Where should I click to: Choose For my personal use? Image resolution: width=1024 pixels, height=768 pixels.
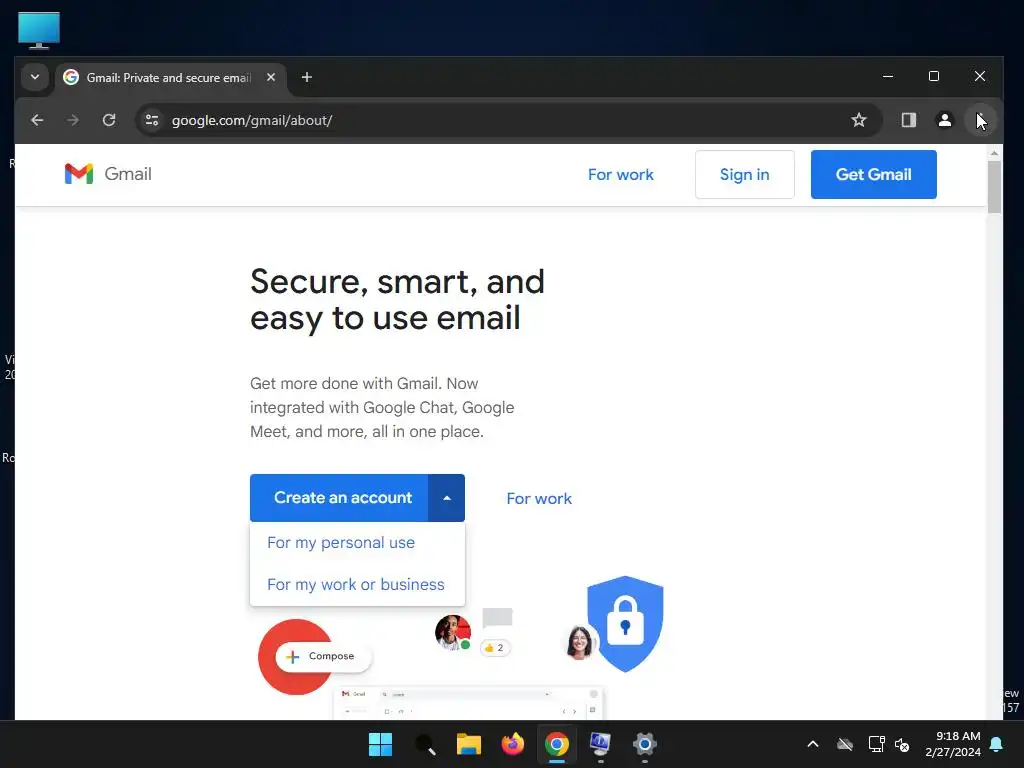click(341, 543)
